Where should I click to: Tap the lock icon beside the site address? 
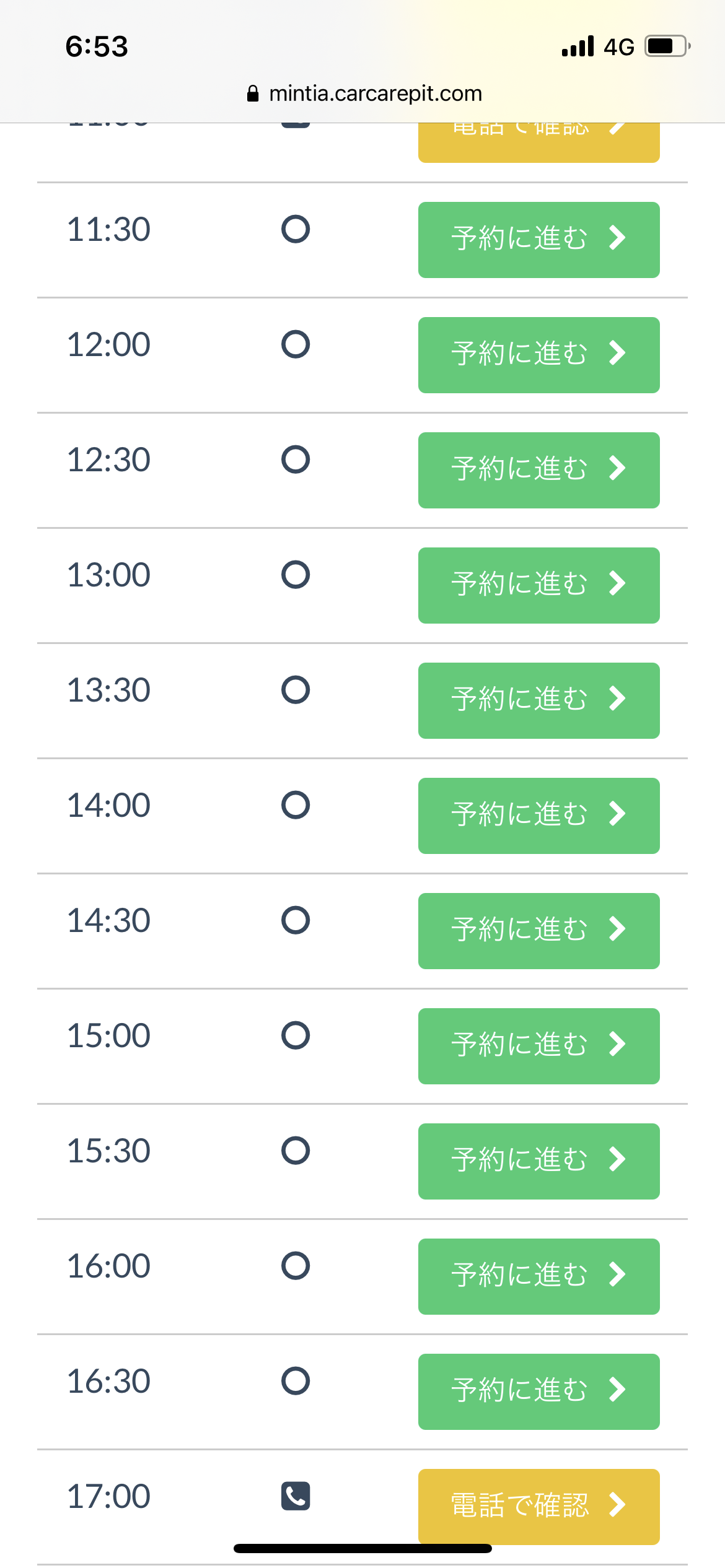click(x=253, y=94)
